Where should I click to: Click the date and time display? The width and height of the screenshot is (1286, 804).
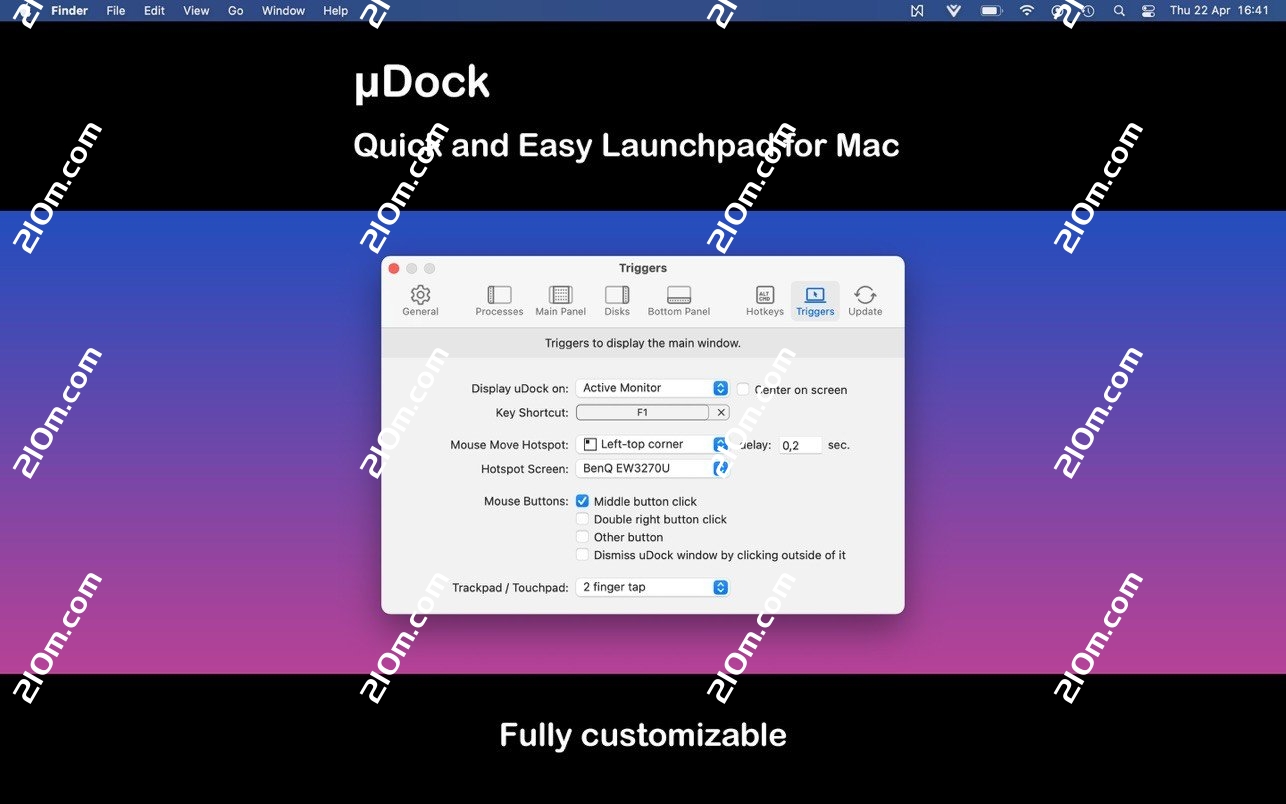1219,11
